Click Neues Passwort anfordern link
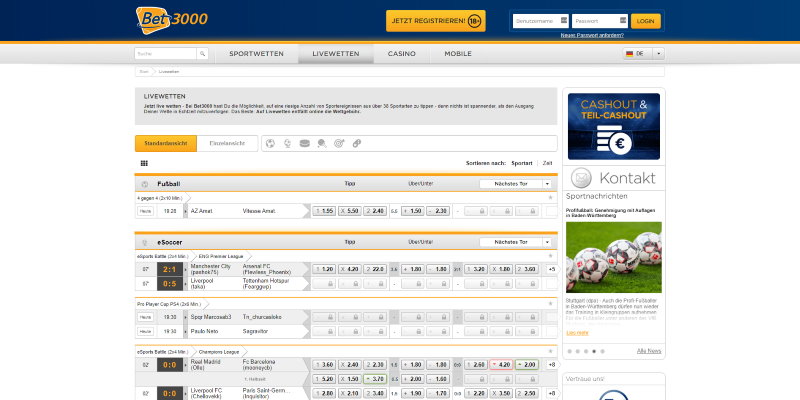800x400 pixels. point(592,35)
